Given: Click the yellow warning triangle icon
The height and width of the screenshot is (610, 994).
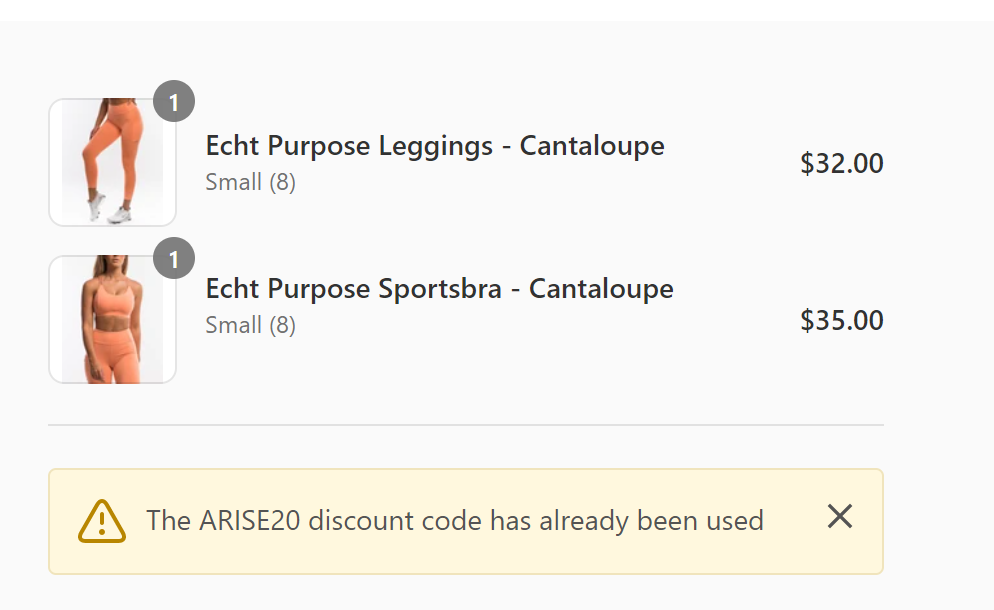Looking at the screenshot, I should tap(102, 521).
